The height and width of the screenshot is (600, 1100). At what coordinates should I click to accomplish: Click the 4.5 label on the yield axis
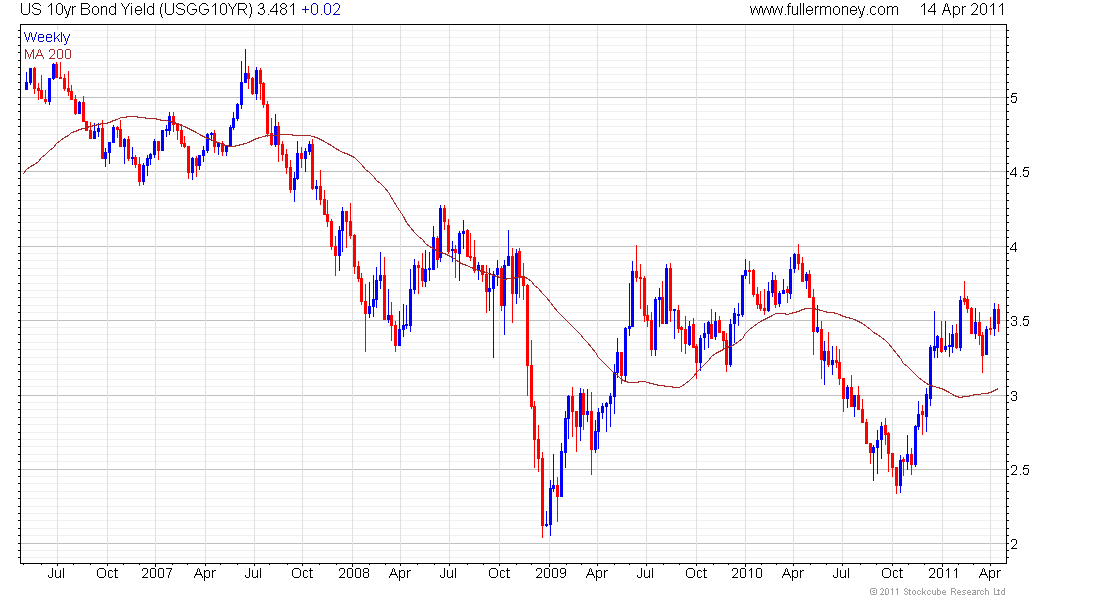(x=1019, y=172)
